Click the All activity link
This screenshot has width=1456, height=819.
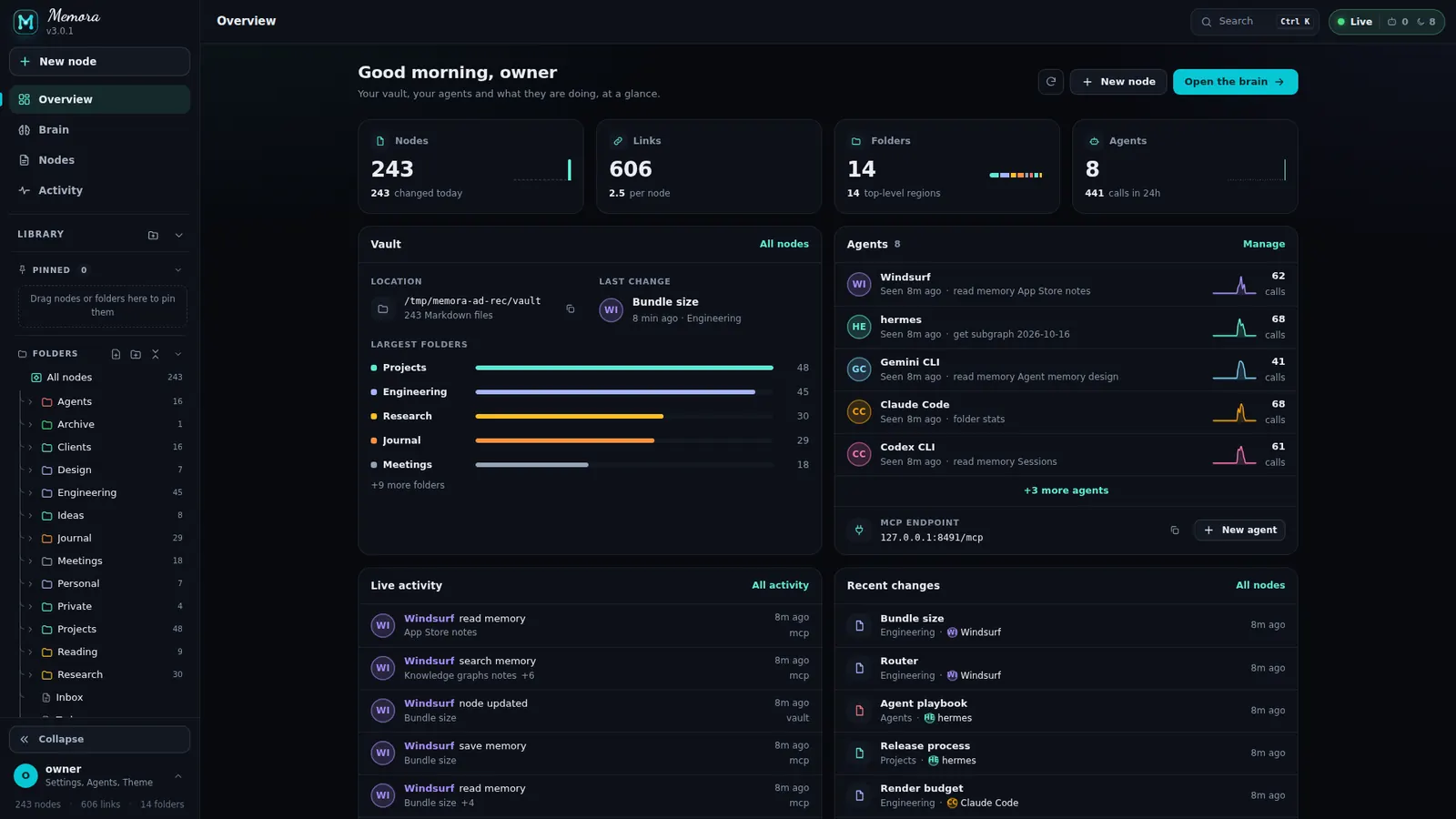click(780, 585)
